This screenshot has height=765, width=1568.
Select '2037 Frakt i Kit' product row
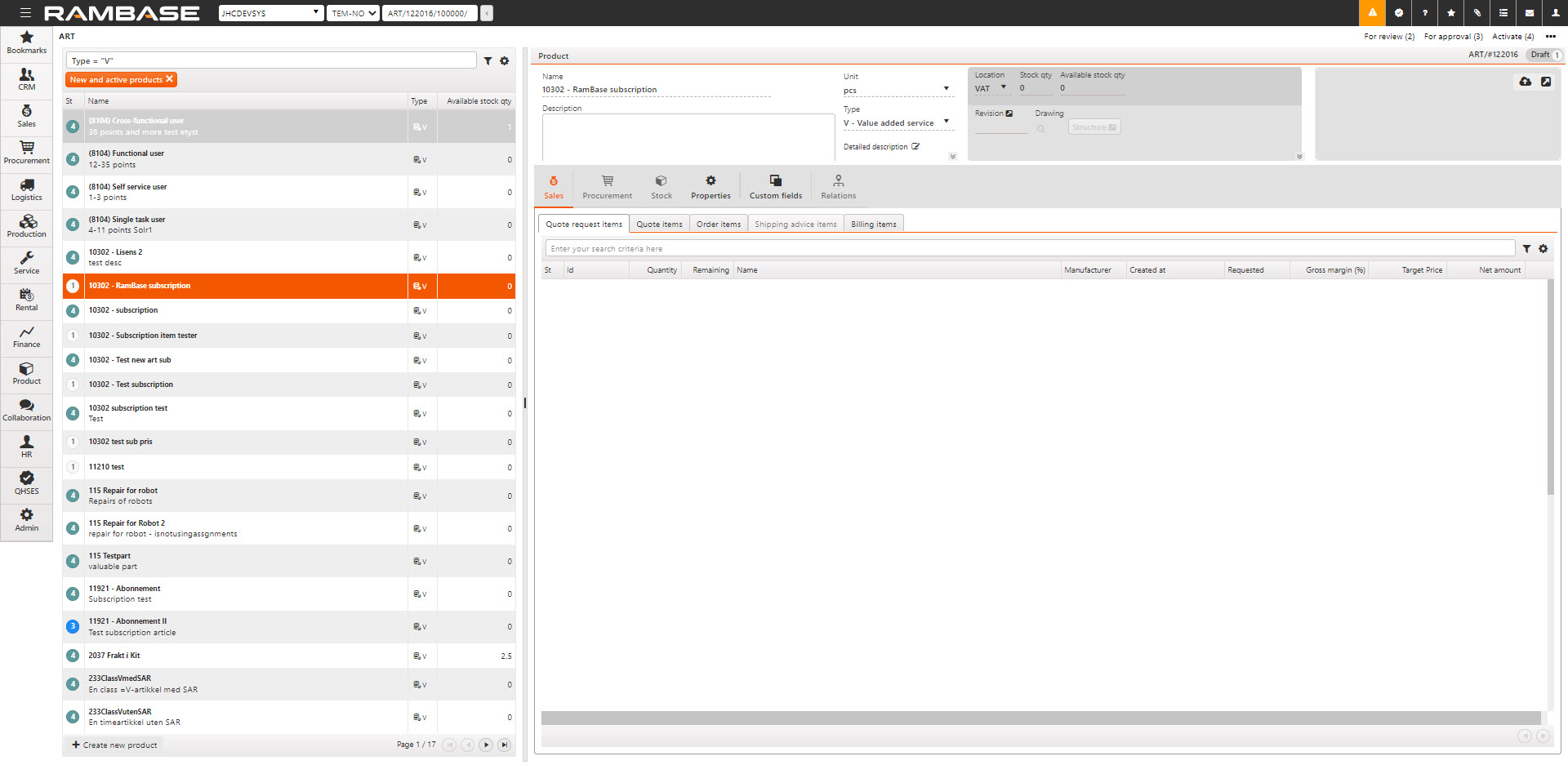[x=245, y=656]
